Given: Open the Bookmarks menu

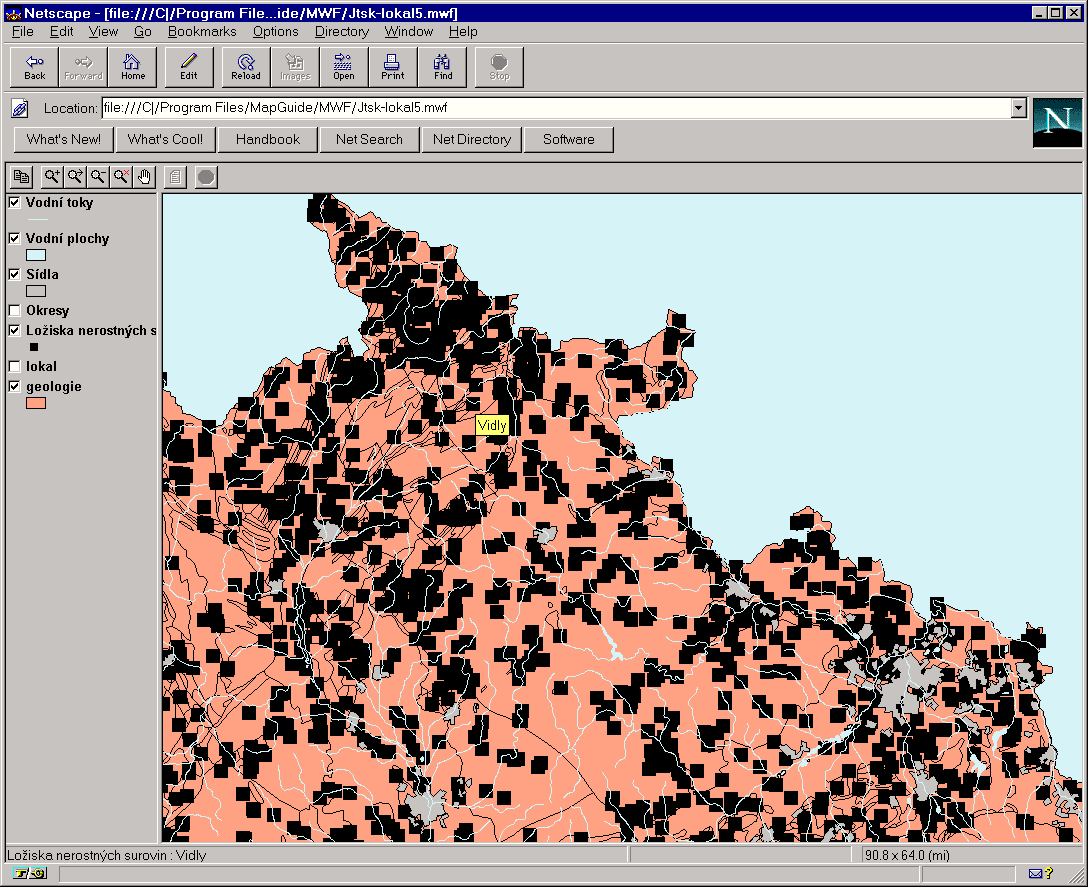Looking at the screenshot, I should point(202,31).
